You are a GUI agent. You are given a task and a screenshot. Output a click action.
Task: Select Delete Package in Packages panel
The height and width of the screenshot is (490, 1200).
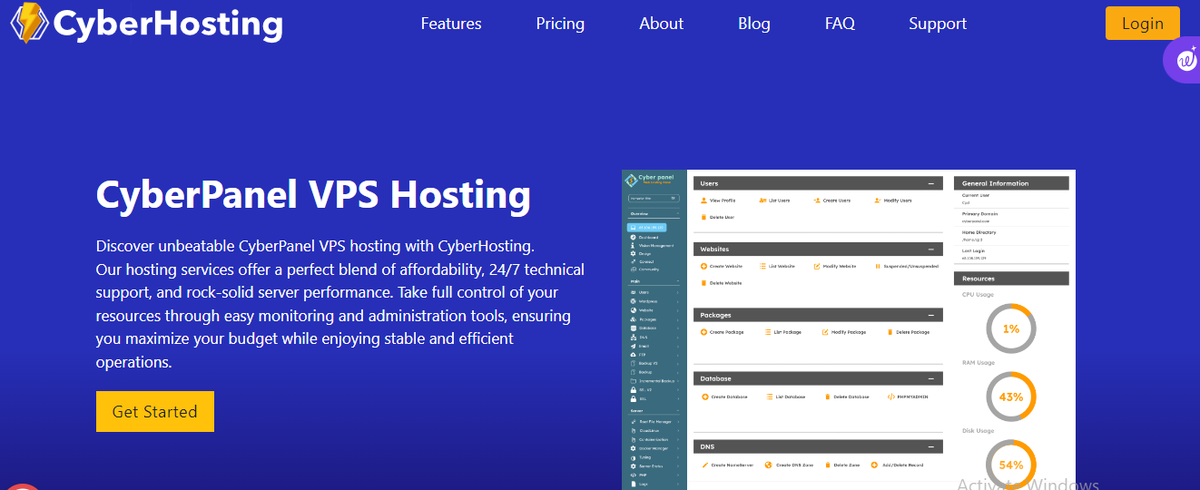click(x=908, y=332)
